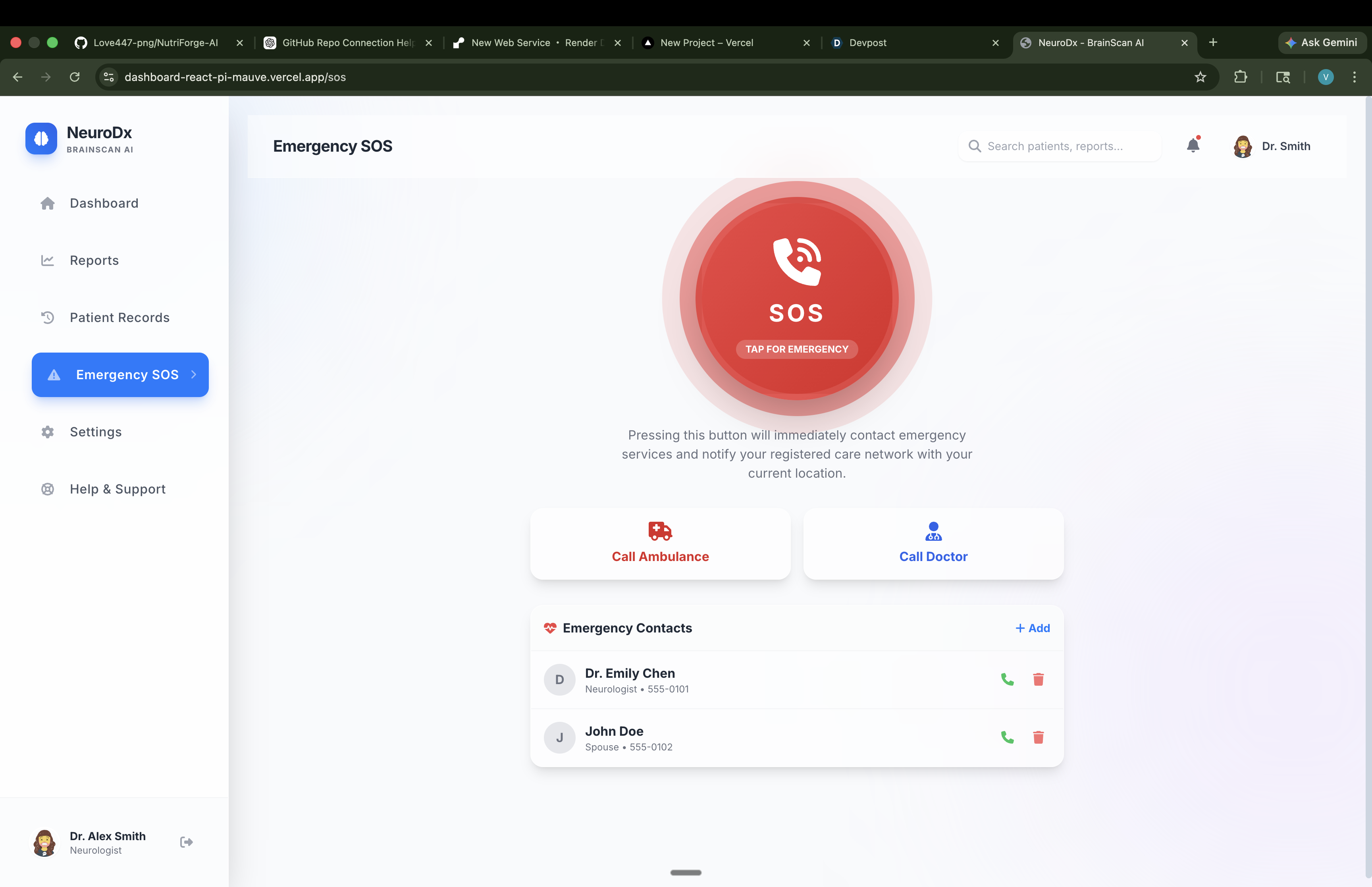Go to Patient Records section
The image size is (1372, 887).
point(119,317)
